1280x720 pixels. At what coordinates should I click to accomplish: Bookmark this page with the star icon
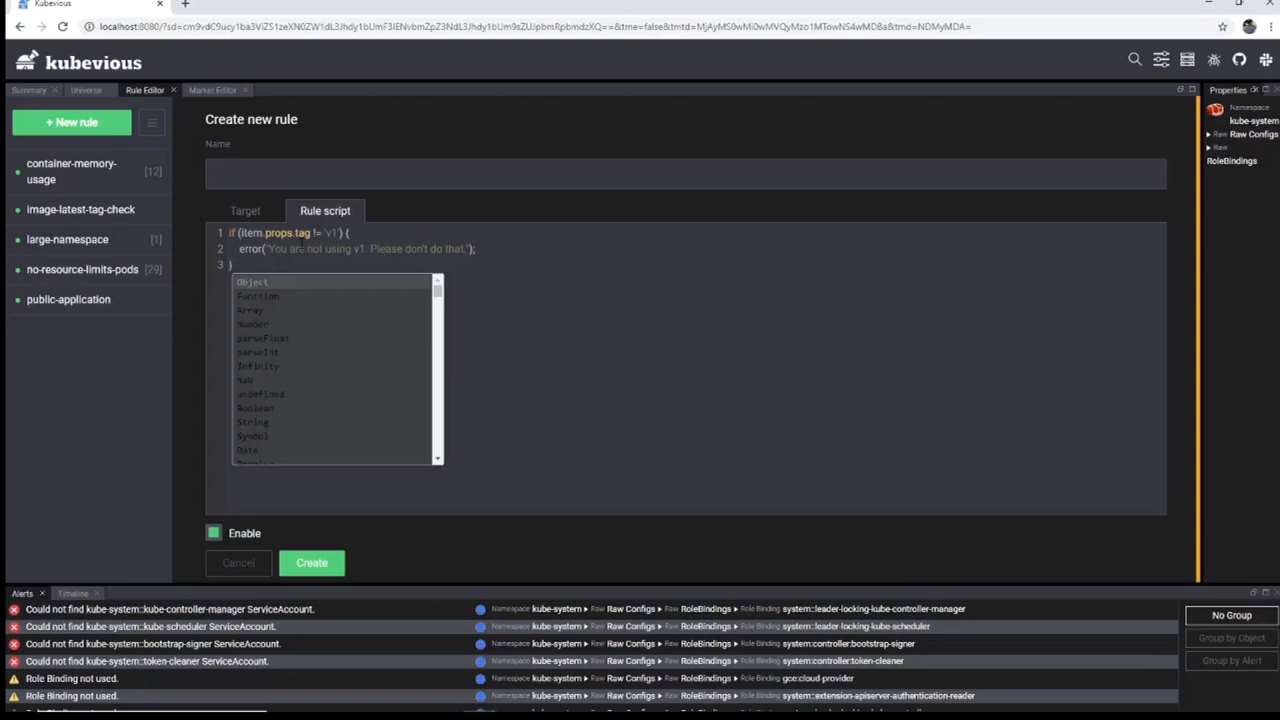[x=1222, y=27]
